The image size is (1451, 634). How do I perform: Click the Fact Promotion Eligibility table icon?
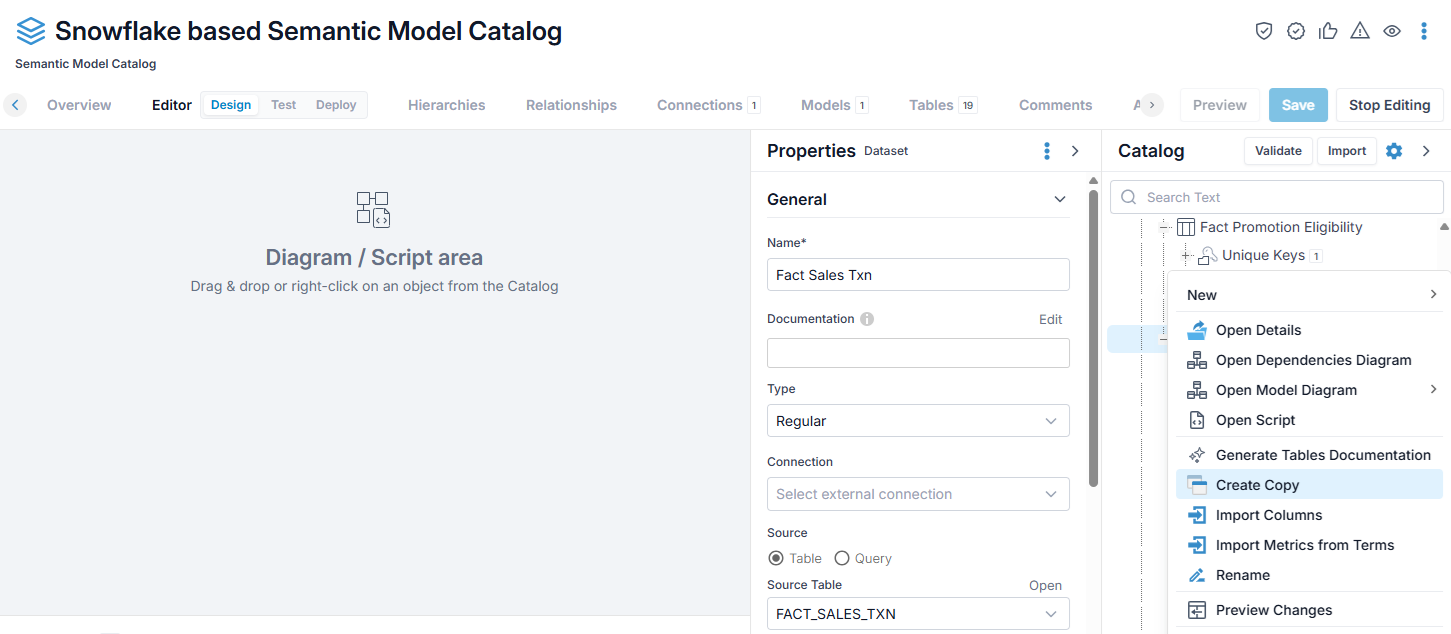click(1186, 227)
